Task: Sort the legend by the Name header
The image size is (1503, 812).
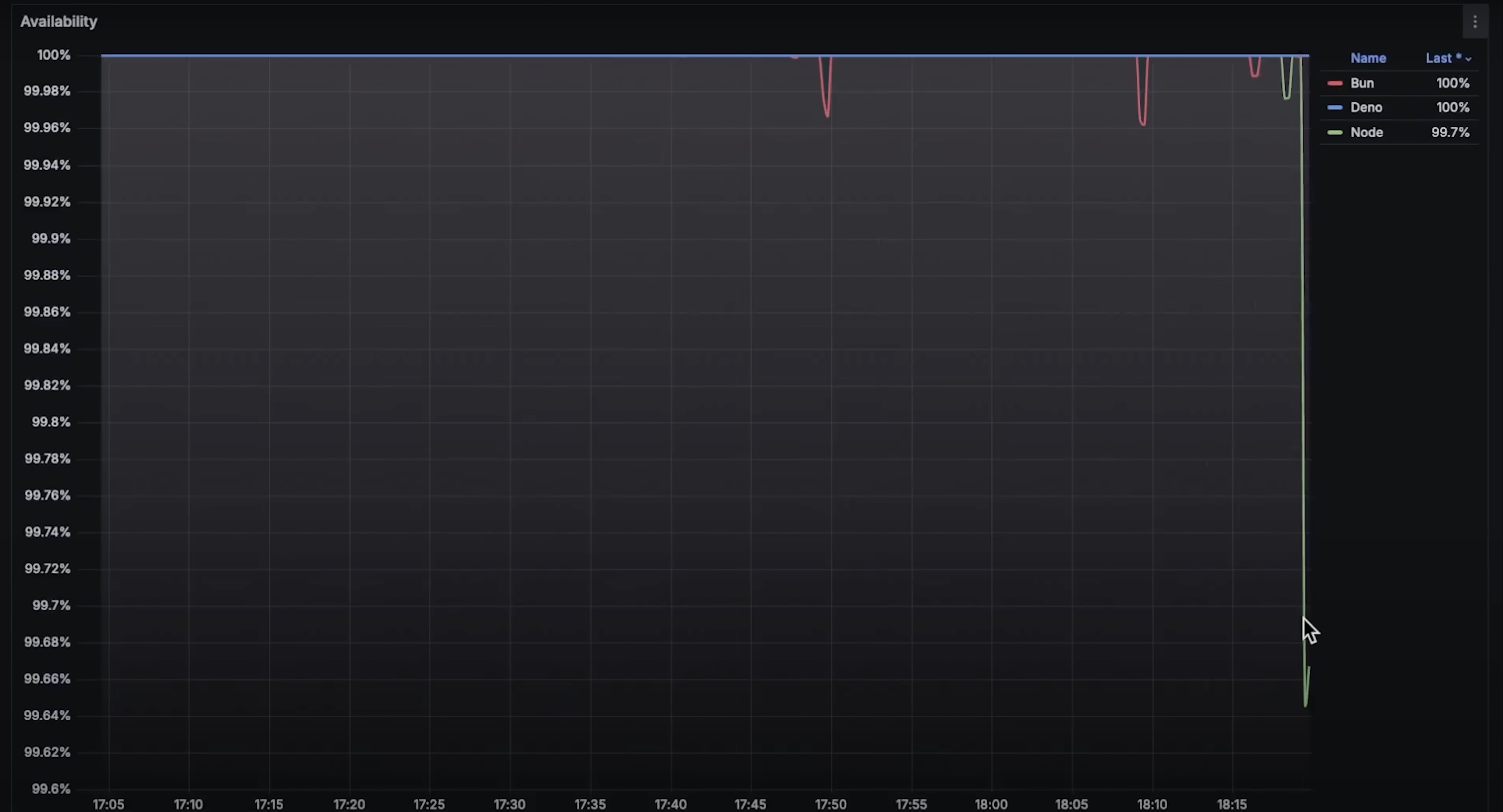Action: pos(1368,58)
